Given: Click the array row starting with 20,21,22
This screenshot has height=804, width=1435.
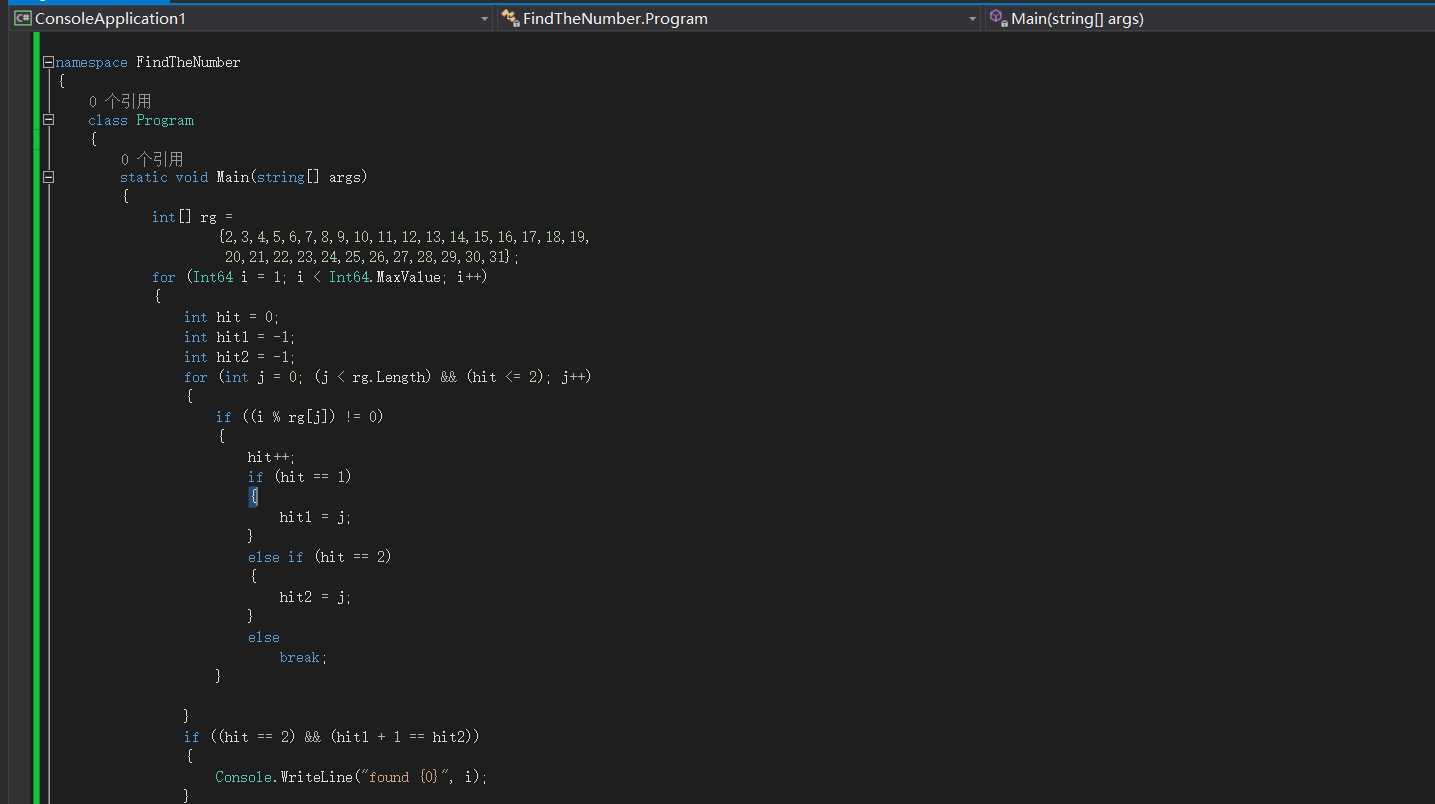Looking at the screenshot, I should click(372, 257).
